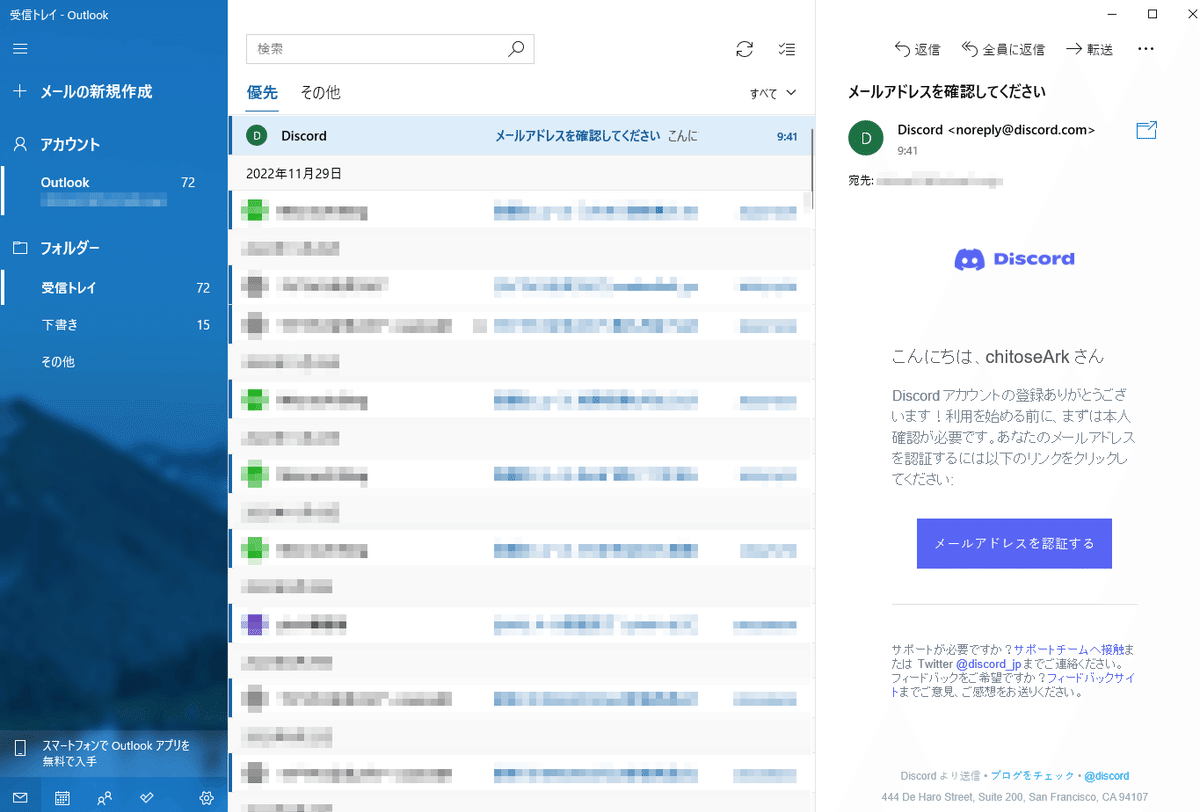The image size is (1200, 812).
Task: Open the Discord message in the list
Action: (x=521, y=136)
